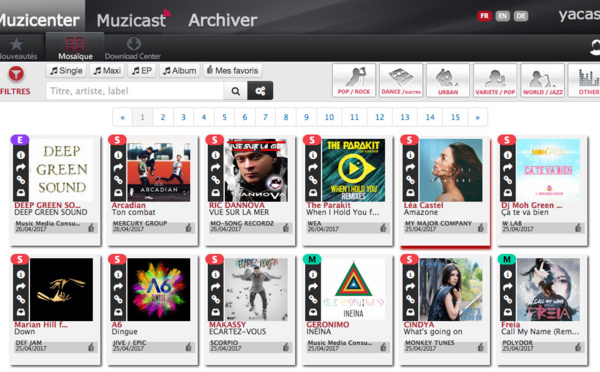Toggle the Single filter

click(67, 71)
